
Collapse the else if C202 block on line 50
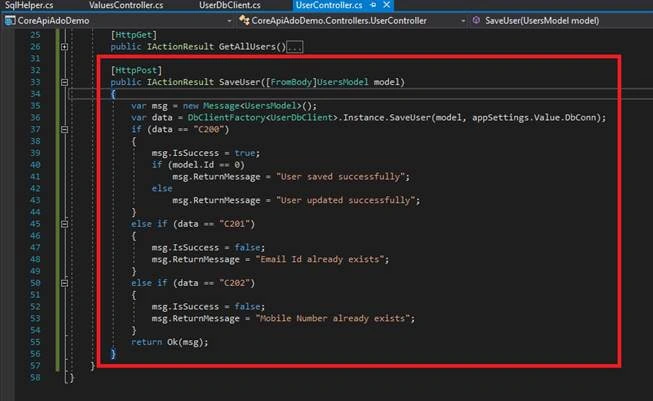65,283
